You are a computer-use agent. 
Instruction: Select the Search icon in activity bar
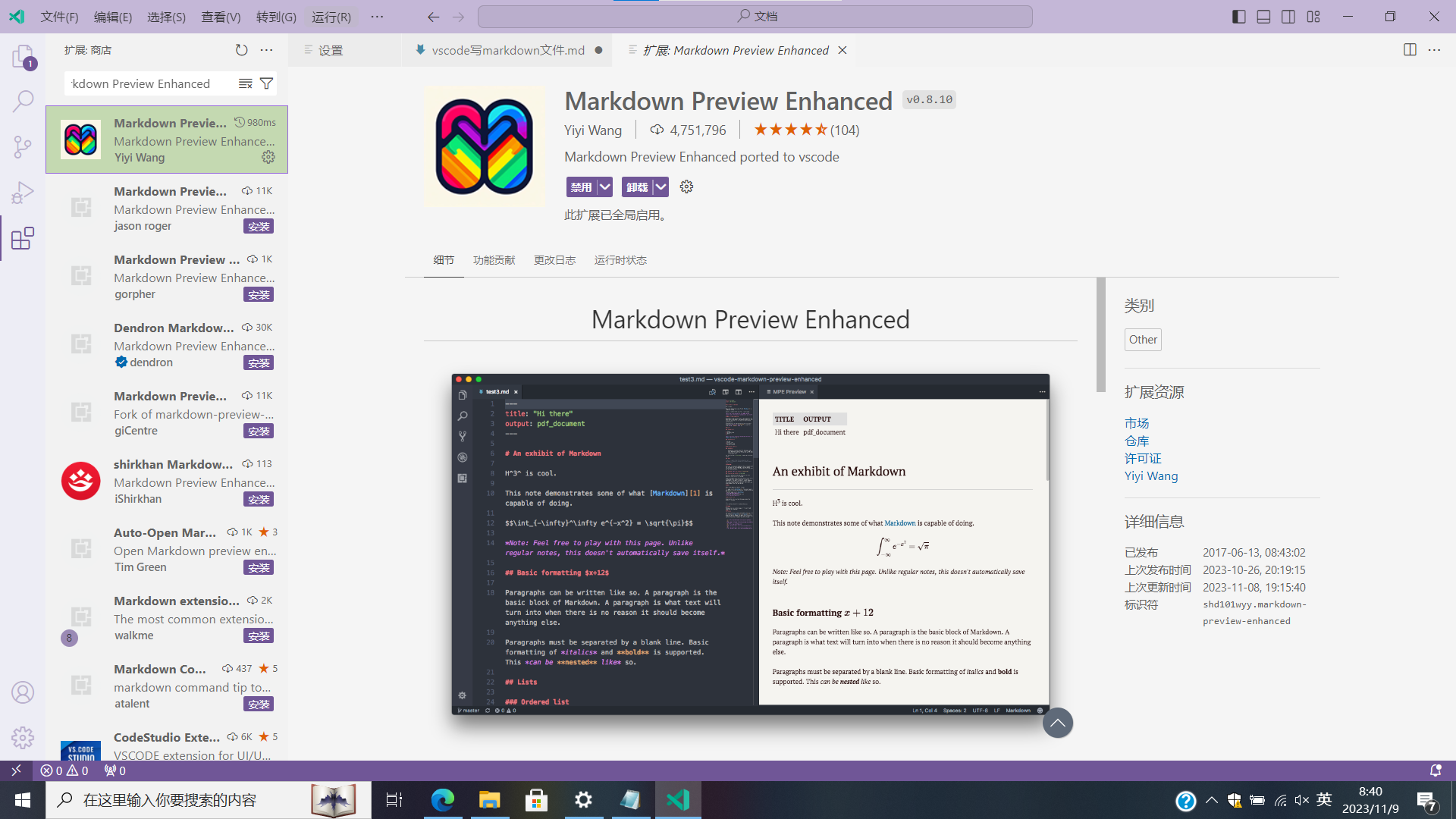click(x=23, y=101)
